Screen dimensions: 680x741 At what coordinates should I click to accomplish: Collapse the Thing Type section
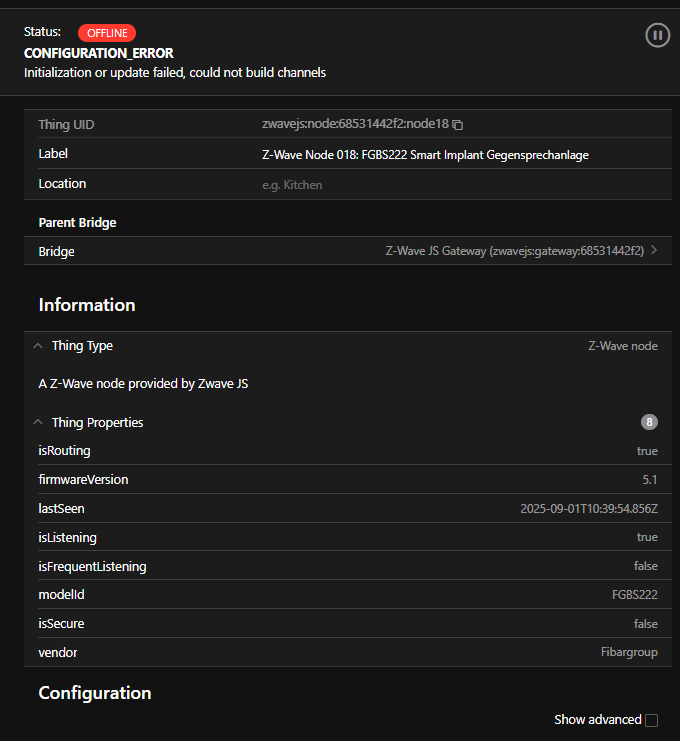click(38, 346)
